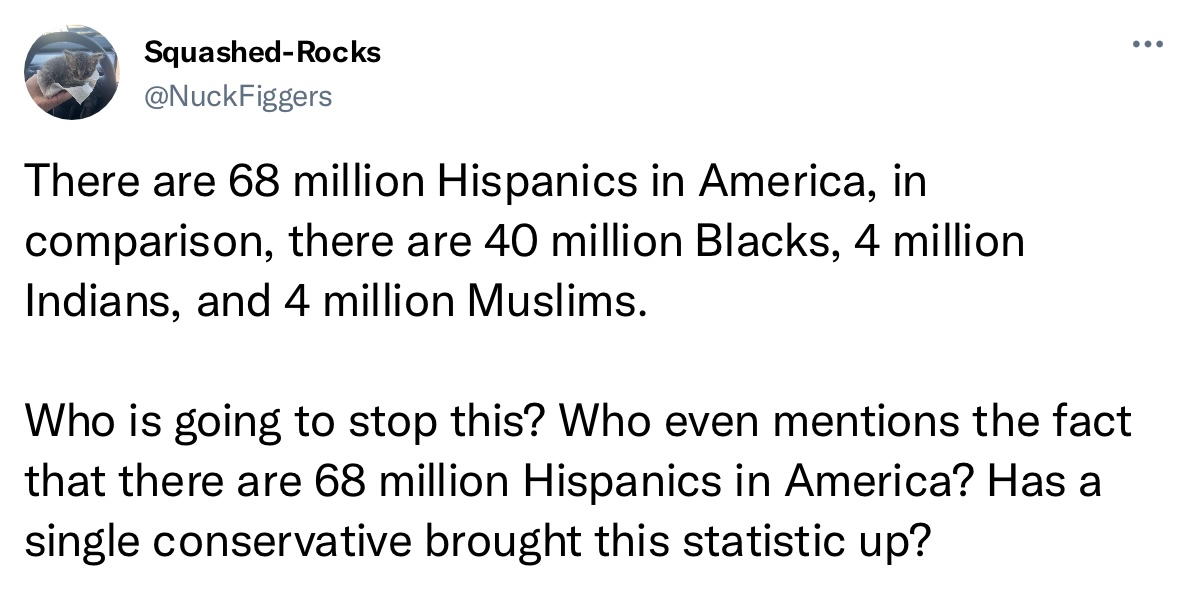Click the word 'America,' in the first line

pyautogui.click(x=784, y=182)
